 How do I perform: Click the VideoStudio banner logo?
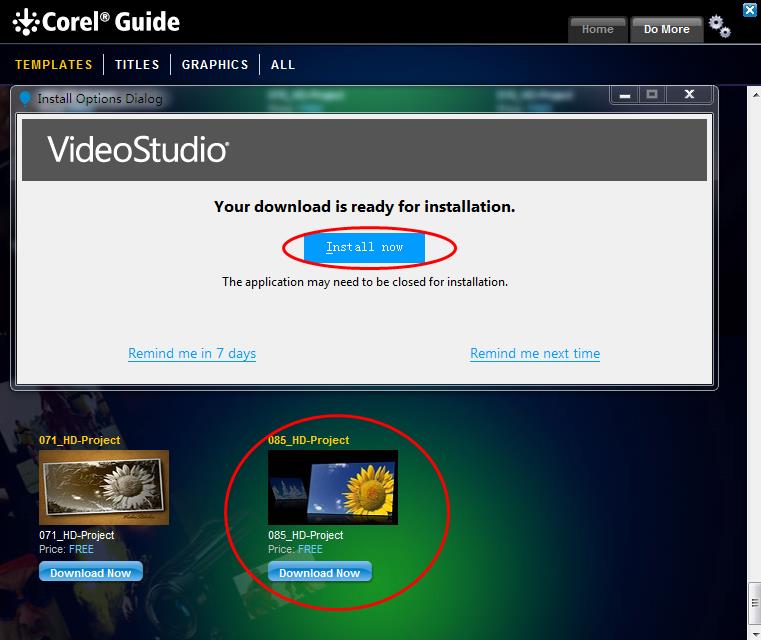click(138, 149)
